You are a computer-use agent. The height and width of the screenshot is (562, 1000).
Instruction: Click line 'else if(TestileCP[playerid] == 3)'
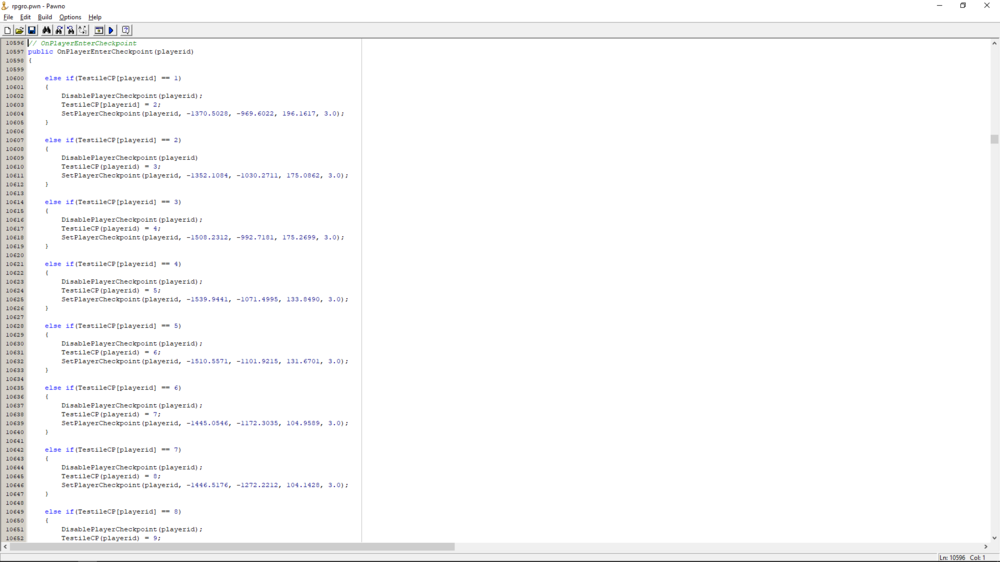[x=113, y=202]
